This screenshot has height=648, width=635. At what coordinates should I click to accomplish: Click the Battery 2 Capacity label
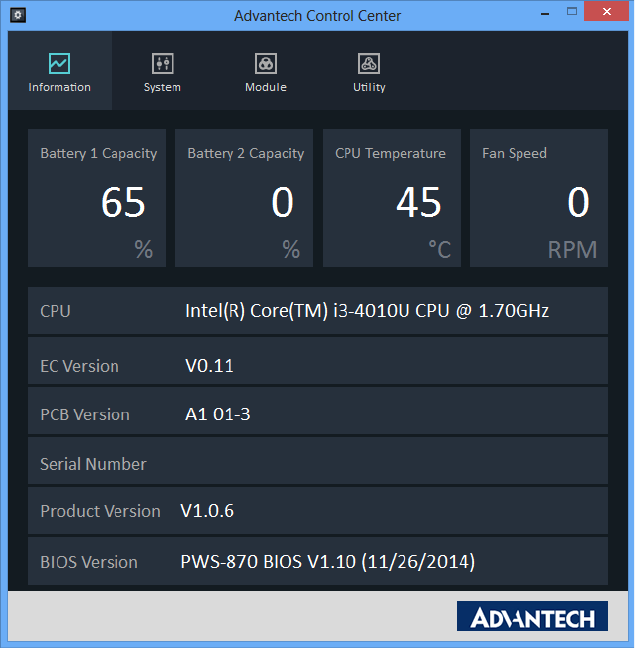(246, 153)
